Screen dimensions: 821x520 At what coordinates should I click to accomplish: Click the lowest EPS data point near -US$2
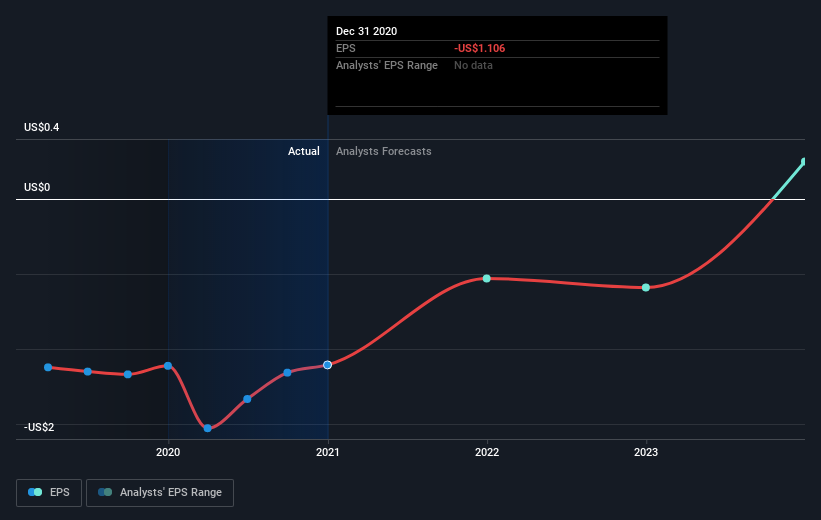click(207, 428)
